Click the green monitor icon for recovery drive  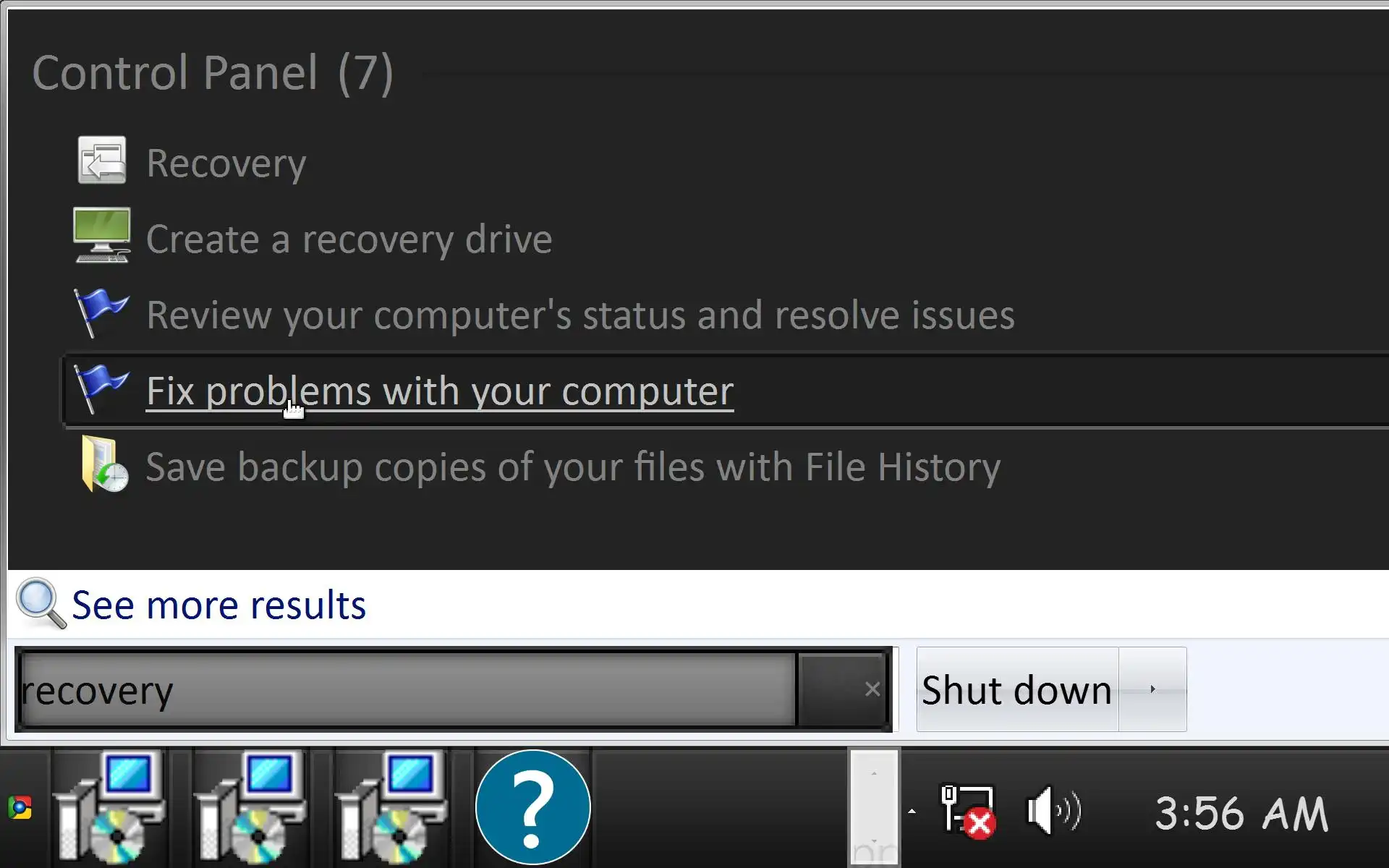click(102, 236)
